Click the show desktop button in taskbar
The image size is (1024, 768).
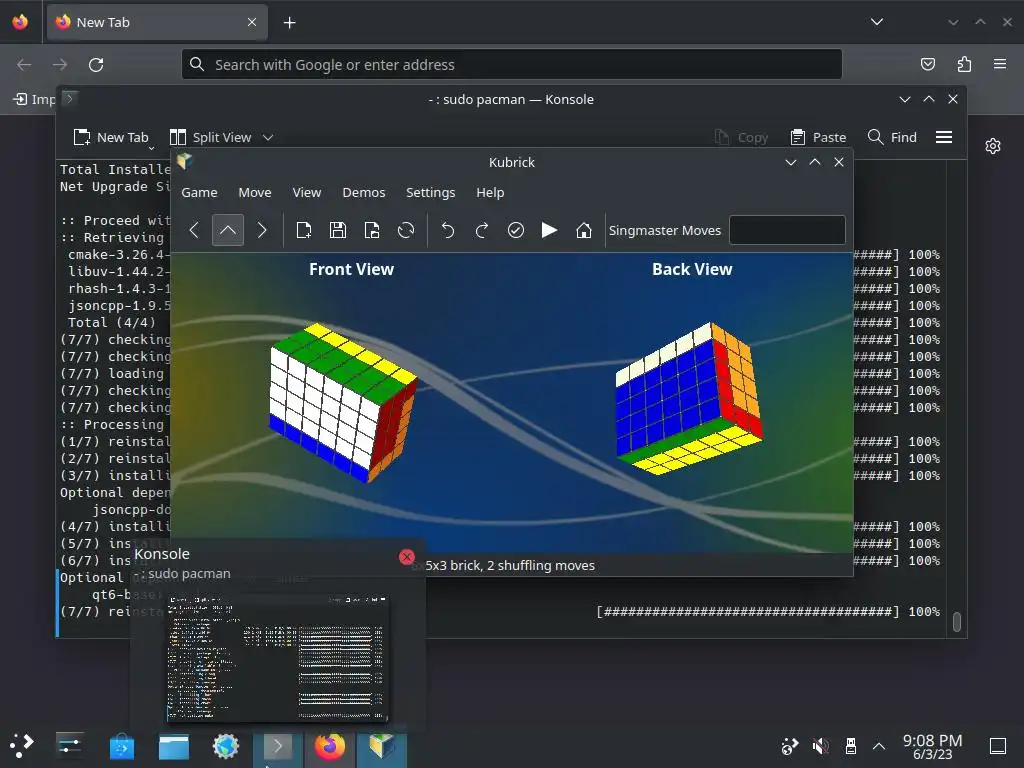tap(998, 746)
